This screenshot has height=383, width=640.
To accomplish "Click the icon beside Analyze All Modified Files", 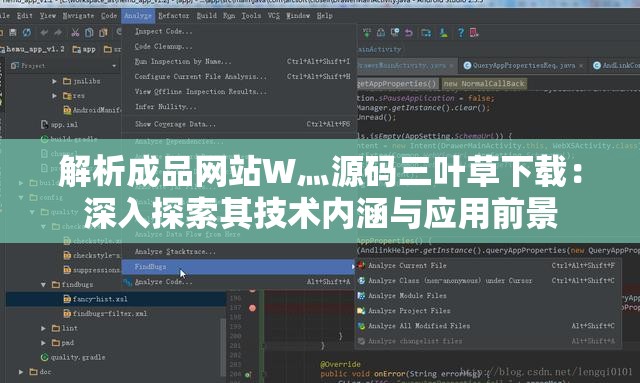I will pos(361,326).
